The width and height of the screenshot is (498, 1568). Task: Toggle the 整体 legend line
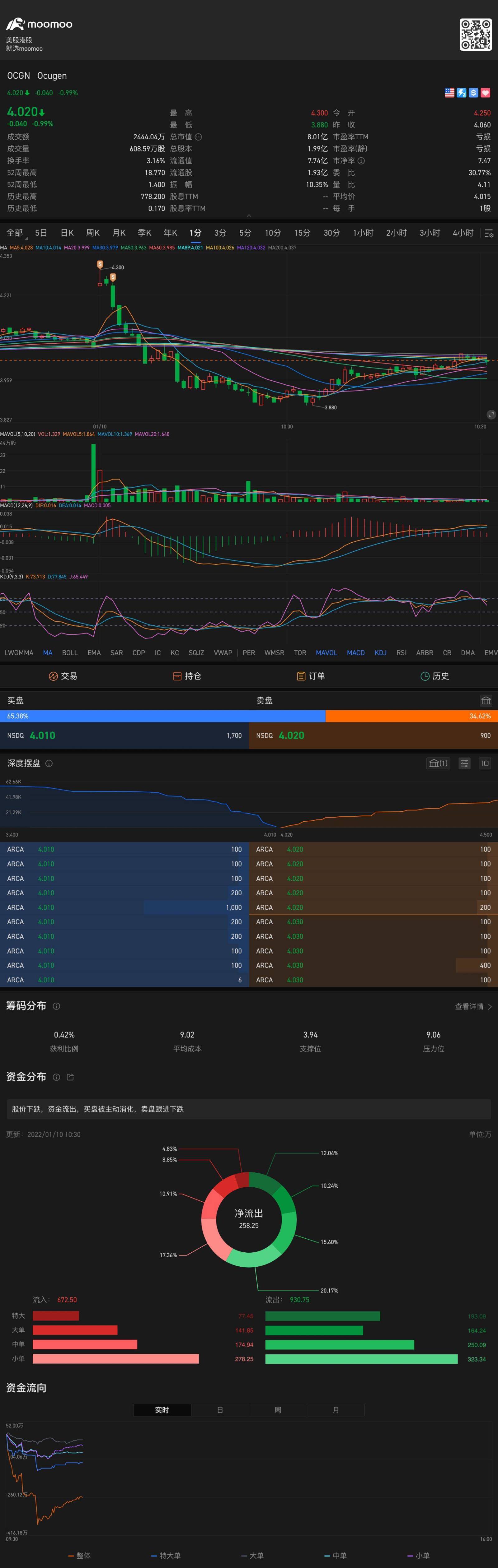click(79, 1555)
